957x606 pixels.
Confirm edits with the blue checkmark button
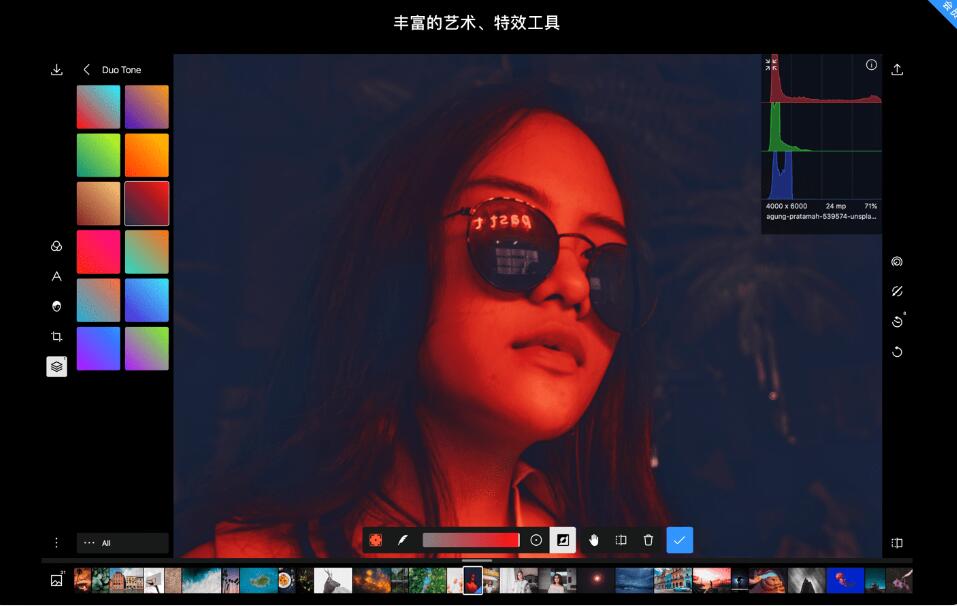[679, 540]
